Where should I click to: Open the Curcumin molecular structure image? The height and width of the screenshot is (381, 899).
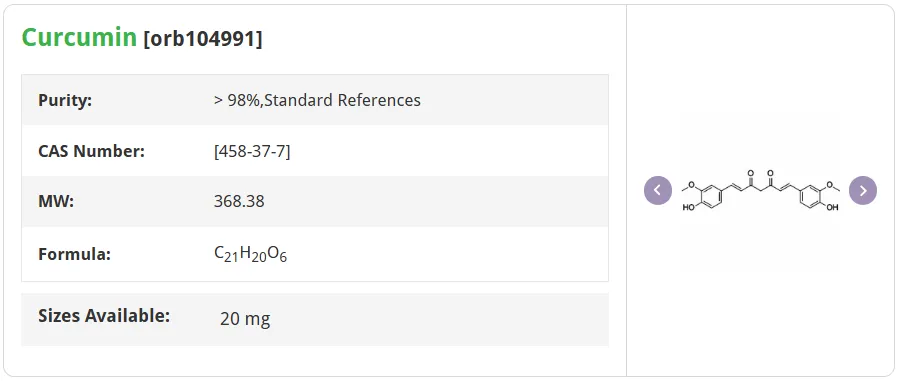click(x=760, y=190)
